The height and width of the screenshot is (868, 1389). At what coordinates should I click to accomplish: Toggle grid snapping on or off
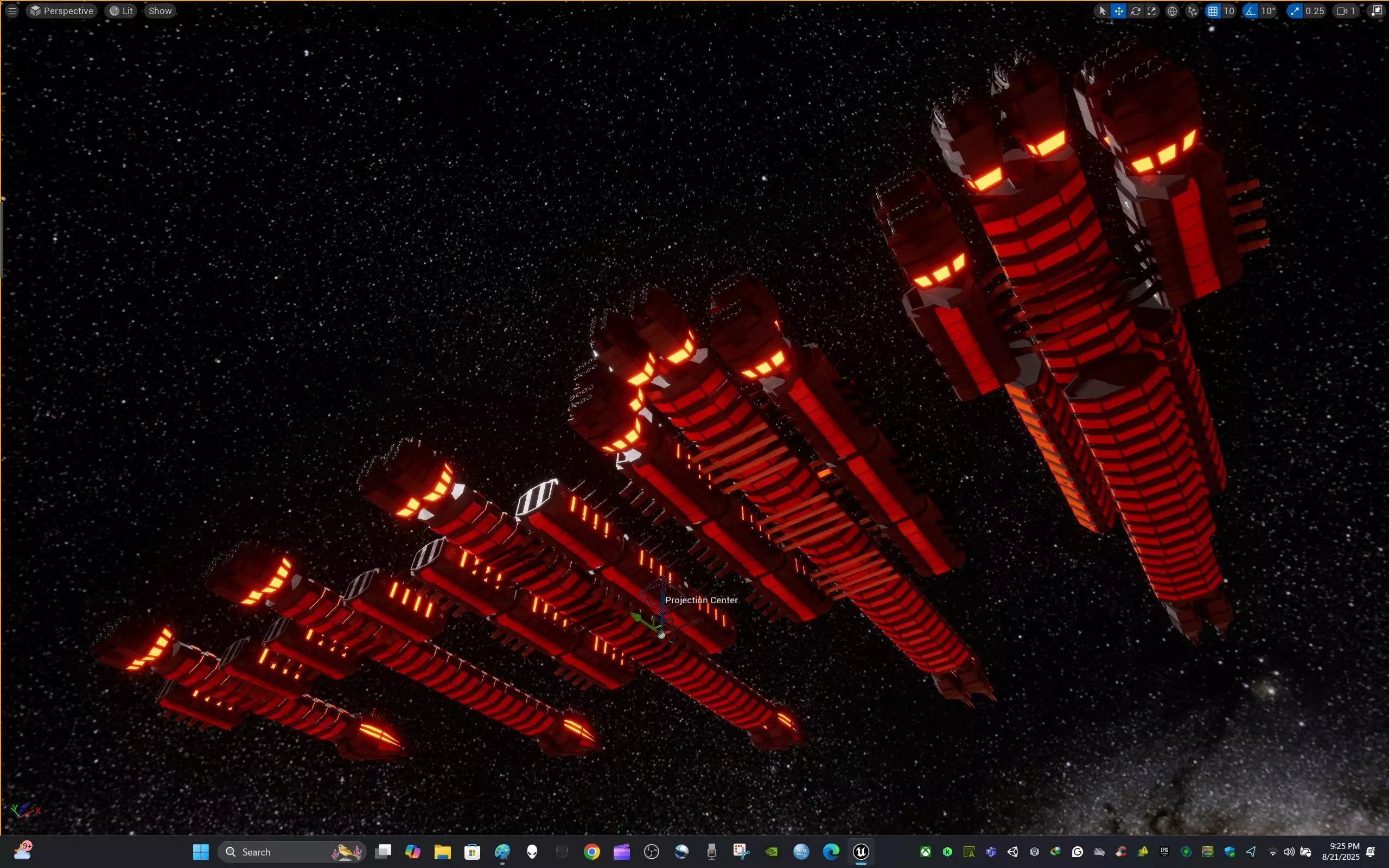click(1212, 11)
